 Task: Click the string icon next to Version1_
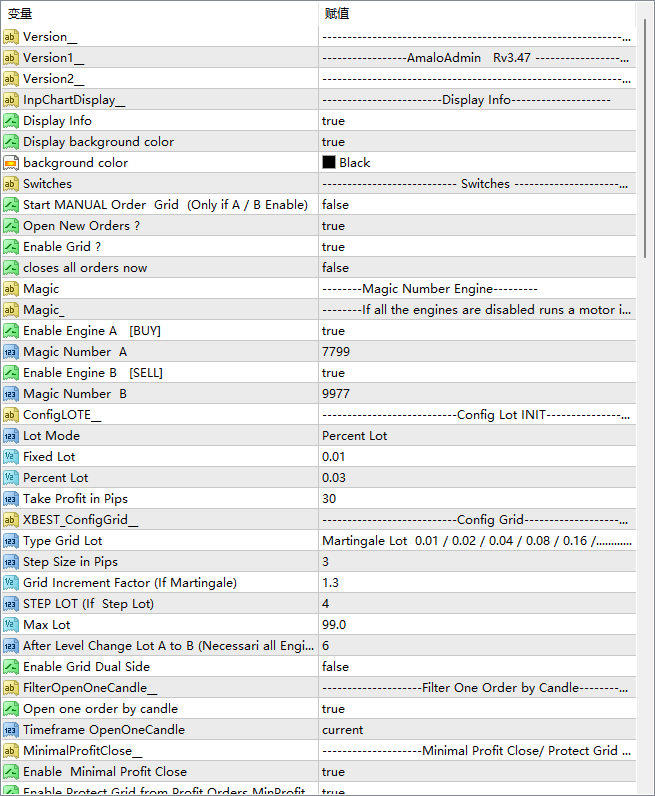click(11, 58)
